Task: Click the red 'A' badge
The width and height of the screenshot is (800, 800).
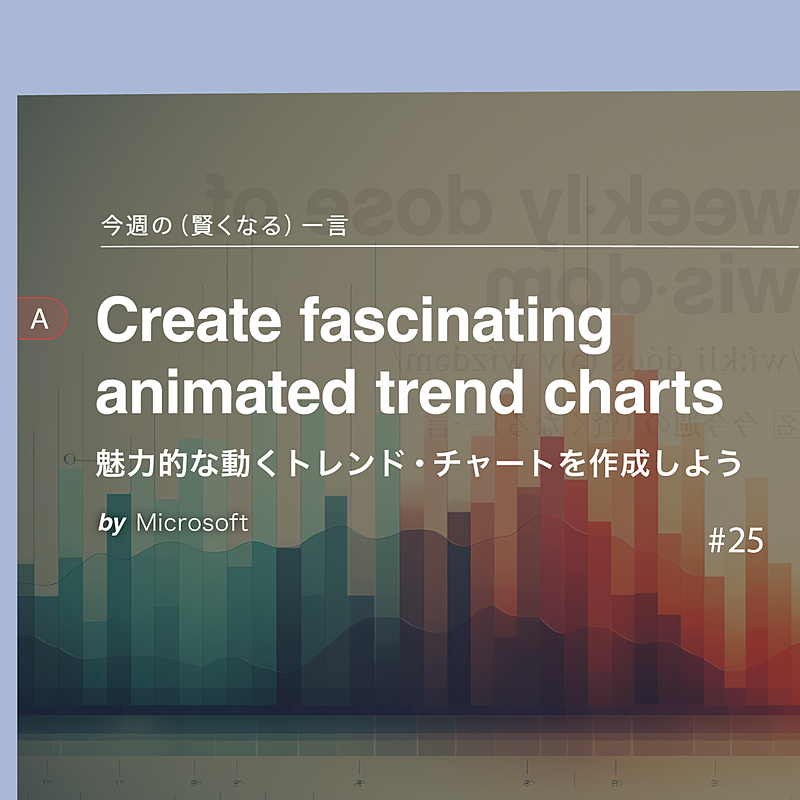Action: tap(41, 319)
